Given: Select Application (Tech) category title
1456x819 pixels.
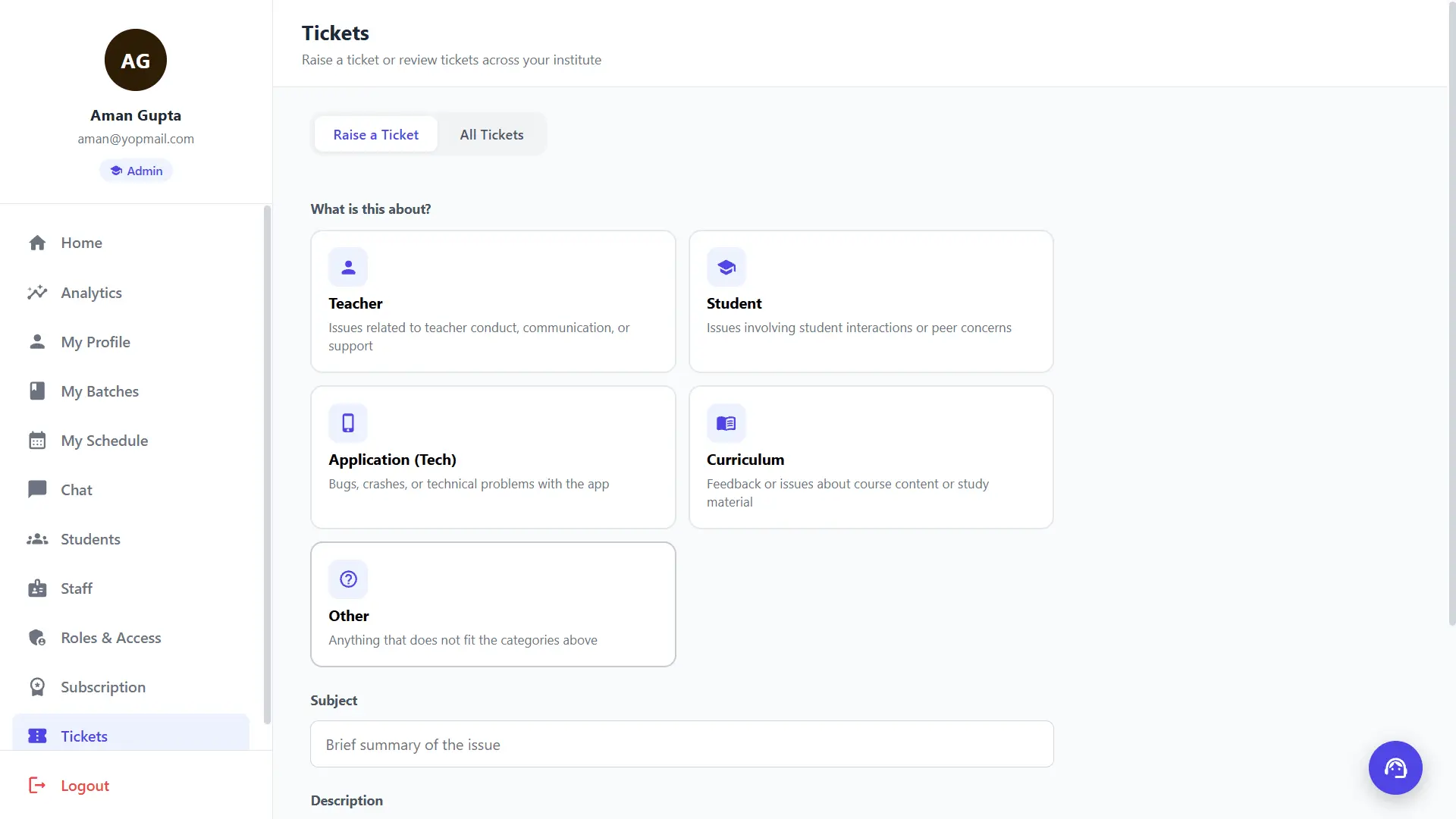Looking at the screenshot, I should tap(392, 460).
